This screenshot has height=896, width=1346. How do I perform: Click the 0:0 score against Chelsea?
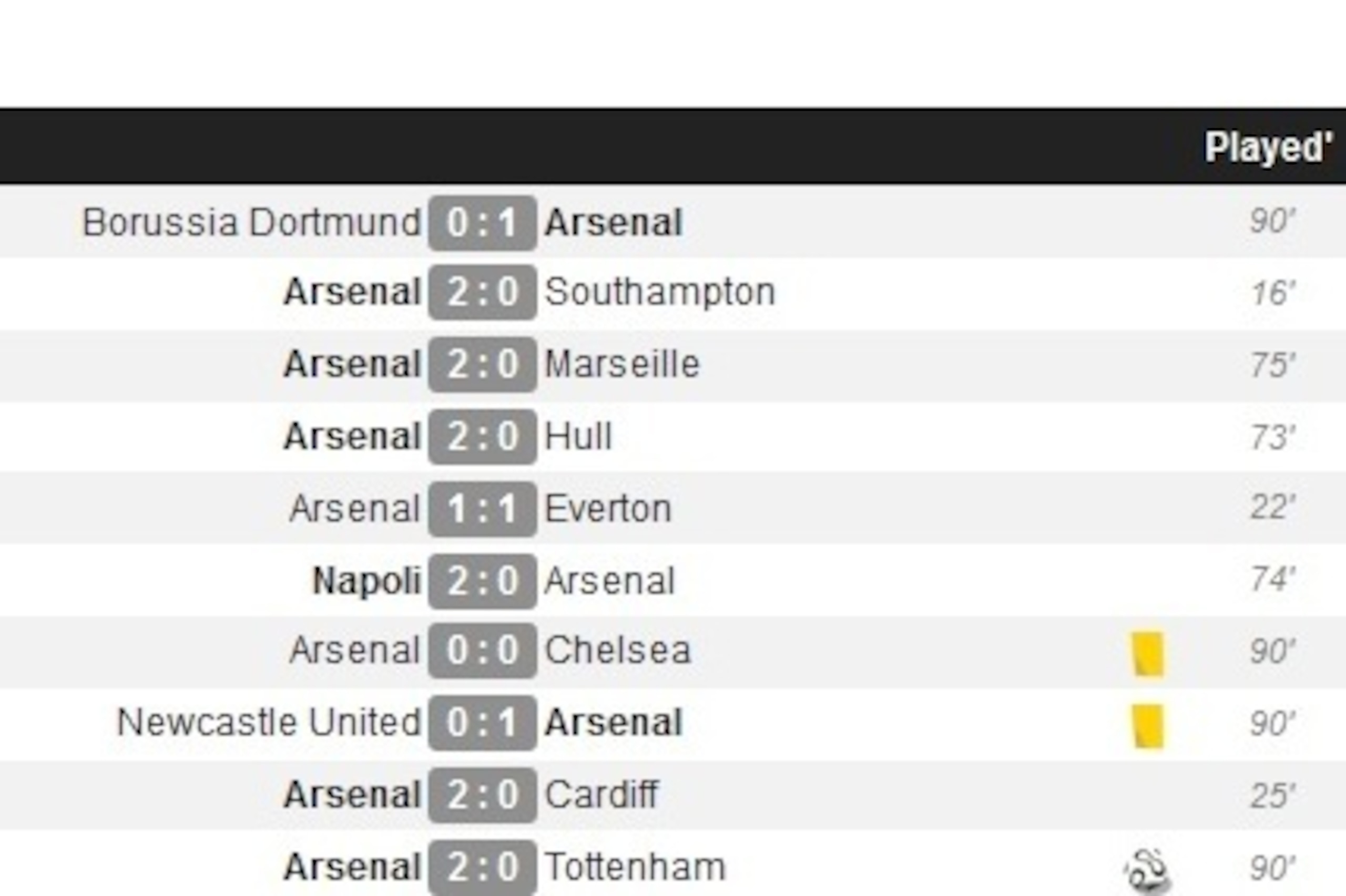tap(483, 650)
